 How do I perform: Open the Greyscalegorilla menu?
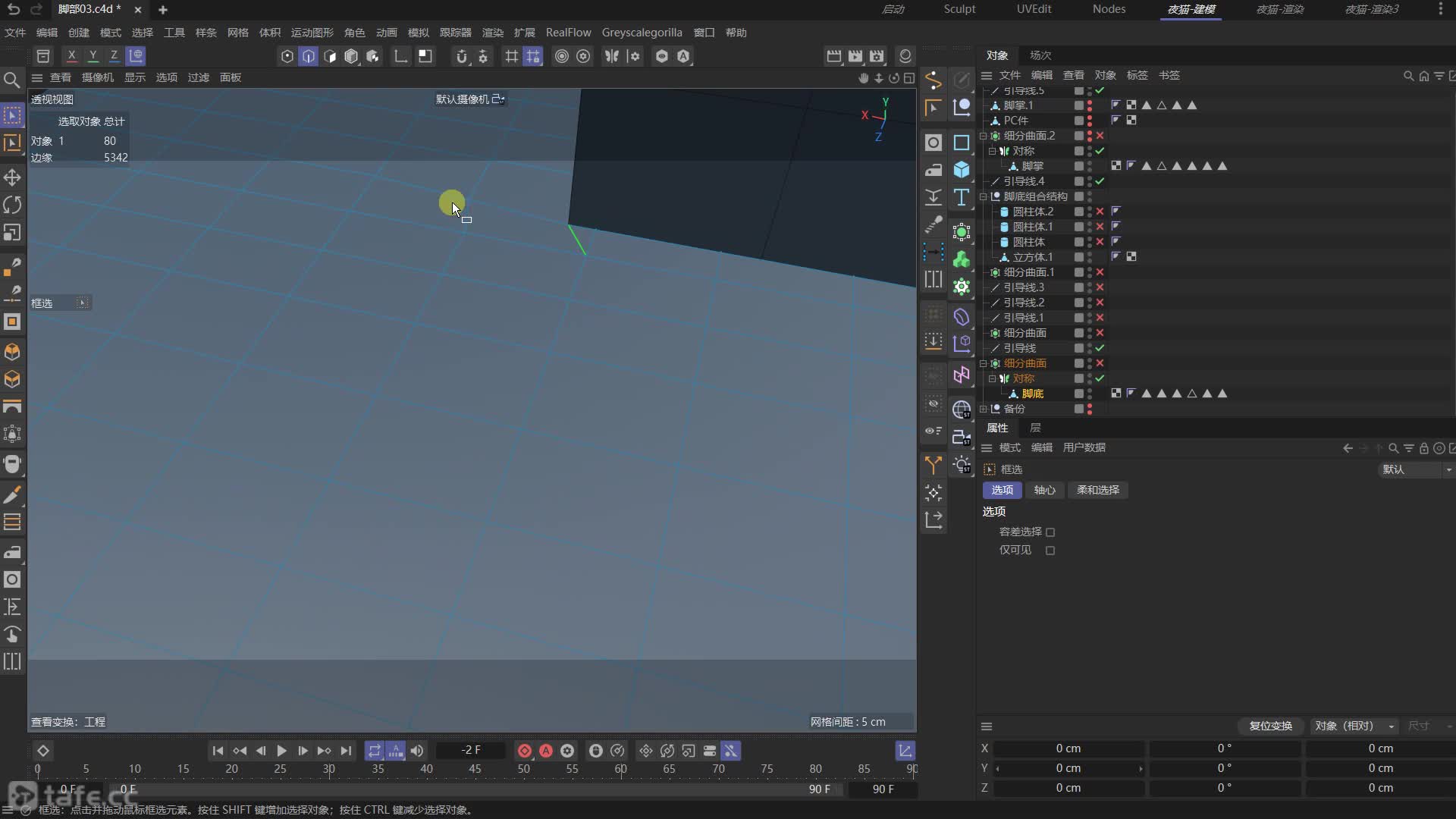(x=642, y=33)
